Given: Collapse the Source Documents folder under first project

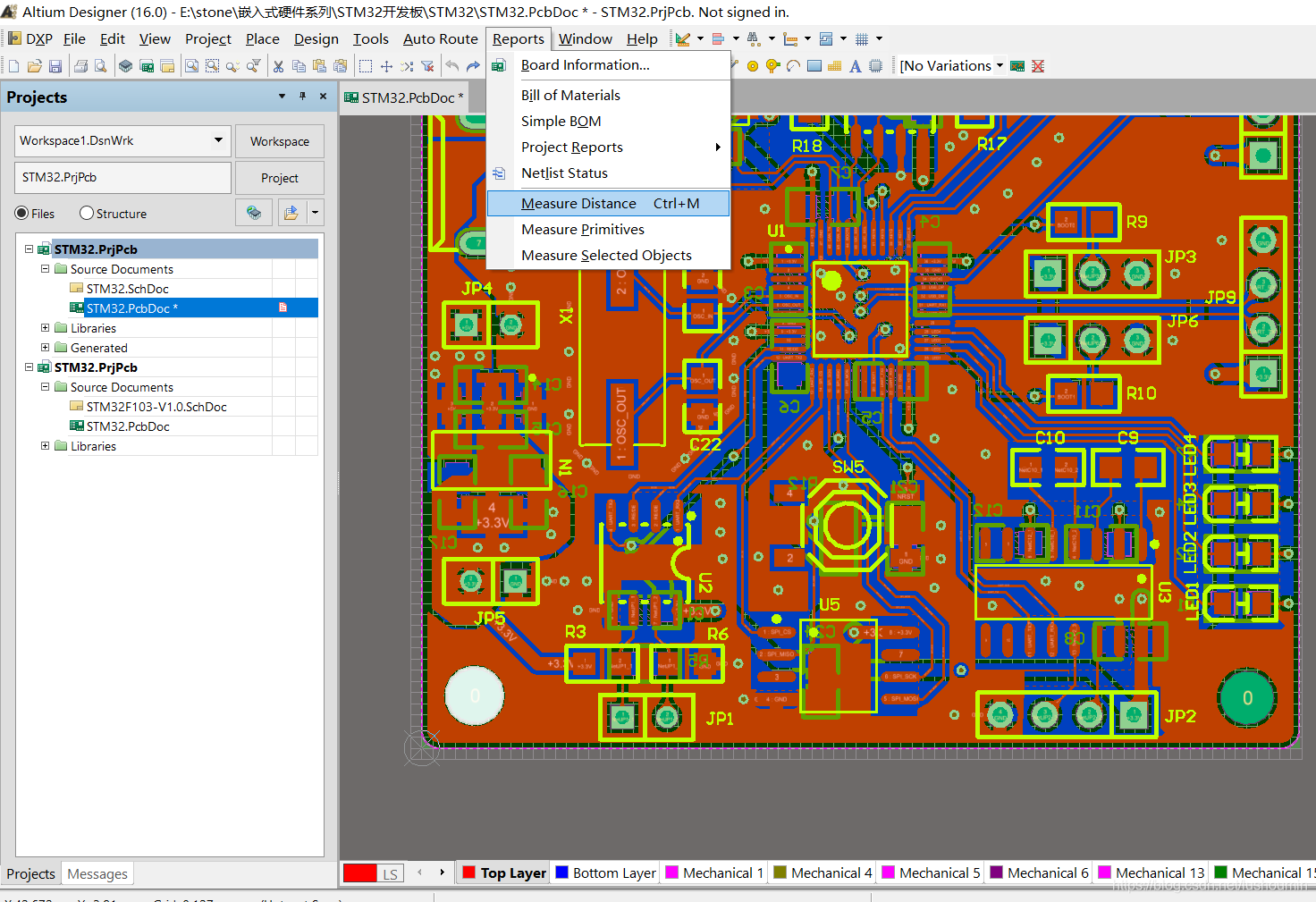Looking at the screenshot, I should click(45, 269).
